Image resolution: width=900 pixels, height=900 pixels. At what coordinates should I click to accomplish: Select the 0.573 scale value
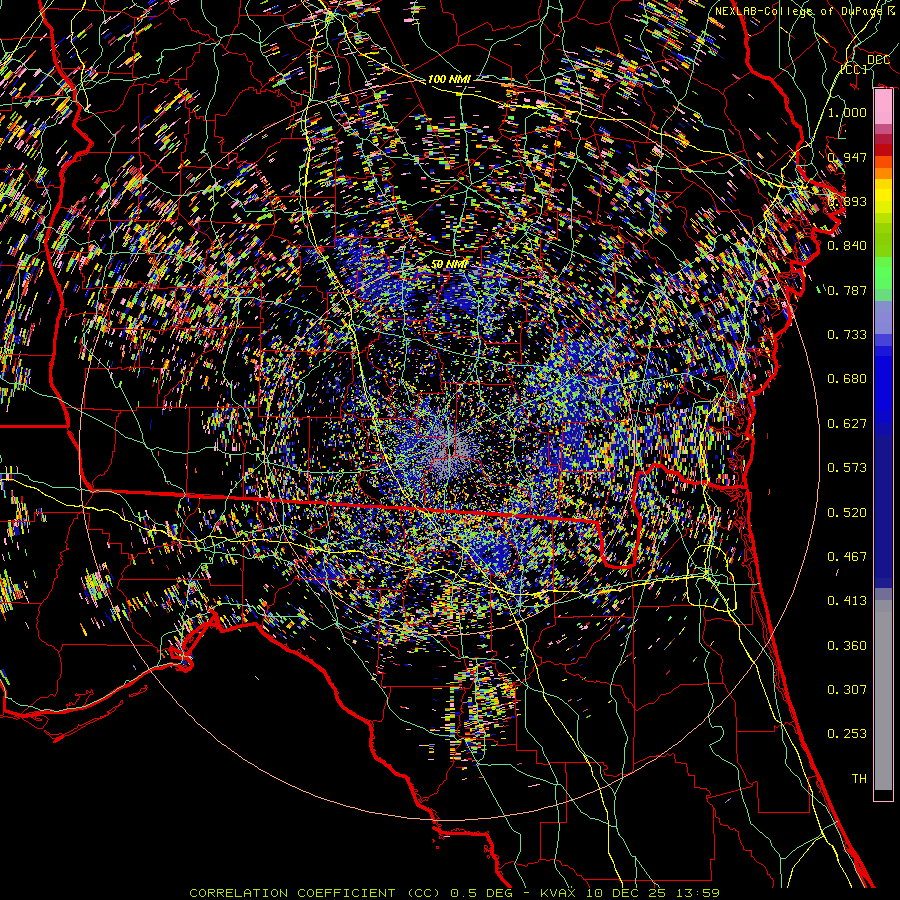(847, 467)
